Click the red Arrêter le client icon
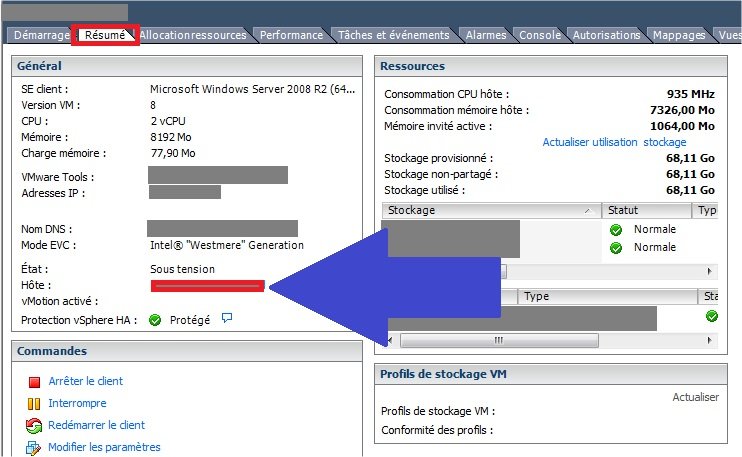 (x=34, y=382)
